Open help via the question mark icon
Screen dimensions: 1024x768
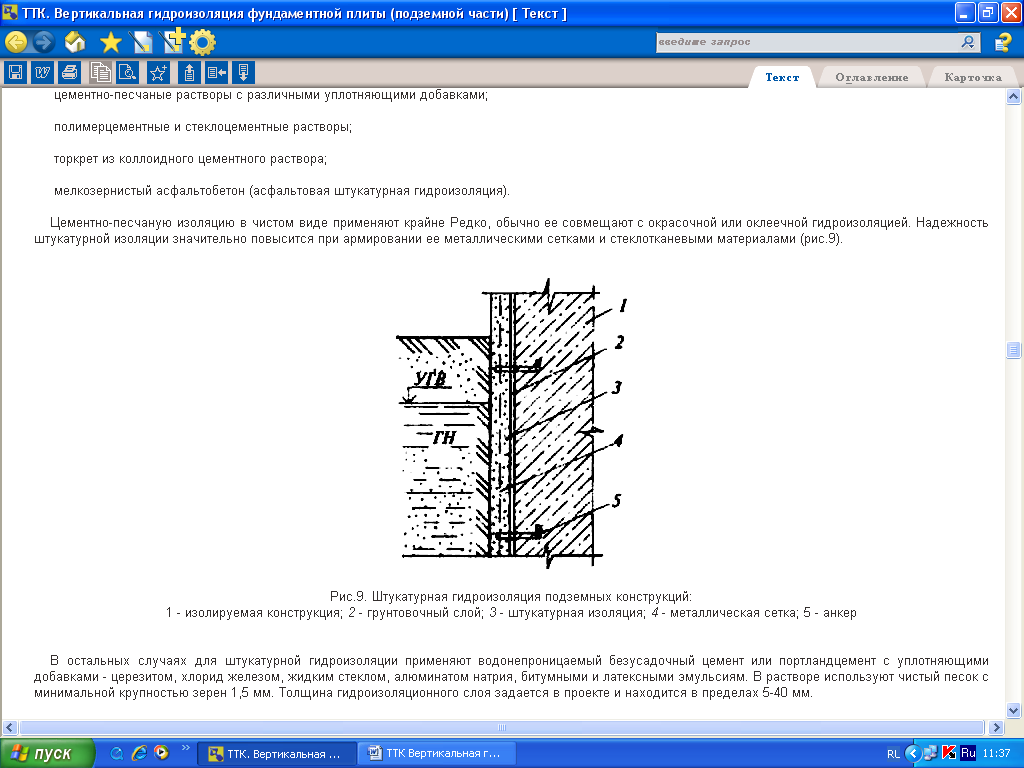pos(1003,42)
